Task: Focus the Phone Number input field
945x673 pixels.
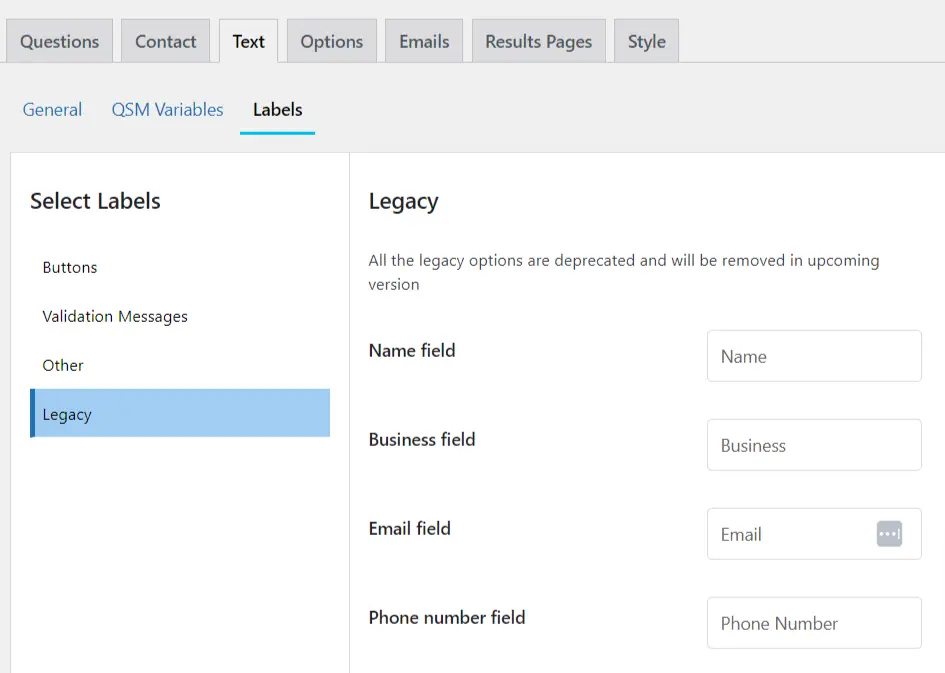Action: 813,622
